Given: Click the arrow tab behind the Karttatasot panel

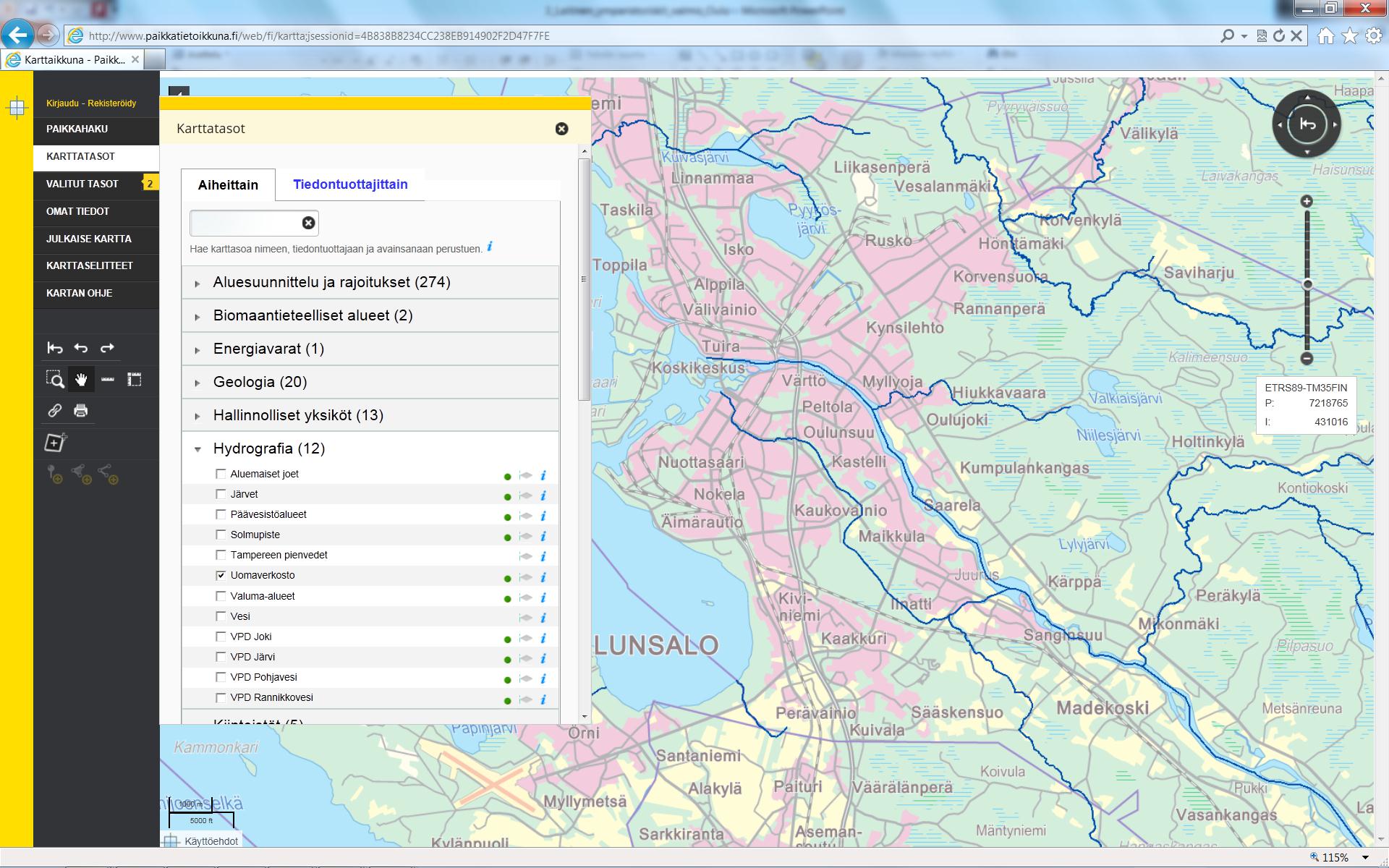Looking at the screenshot, I should click(179, 91).
